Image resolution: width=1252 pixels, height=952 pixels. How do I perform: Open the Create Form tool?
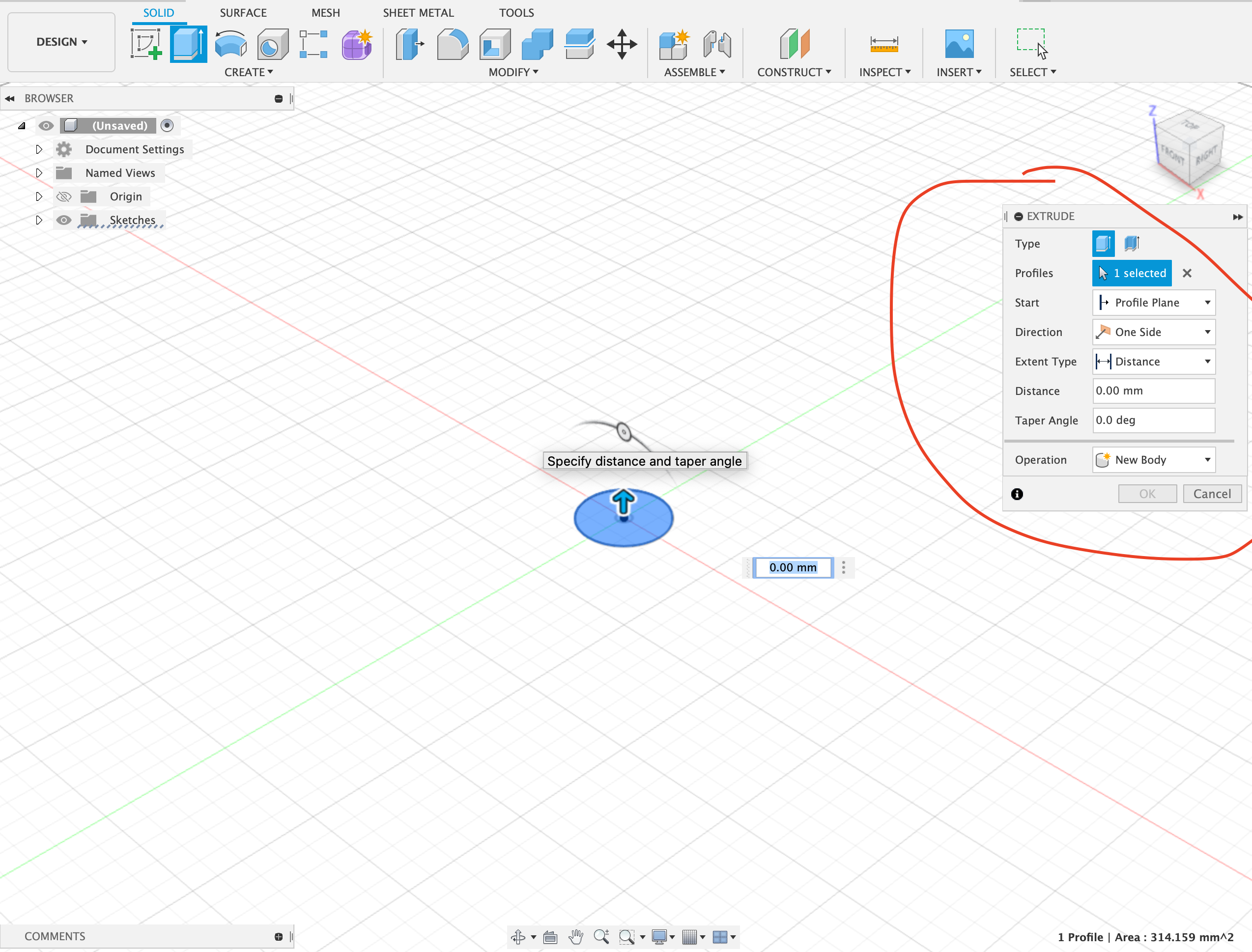click(x=357, y=44)
